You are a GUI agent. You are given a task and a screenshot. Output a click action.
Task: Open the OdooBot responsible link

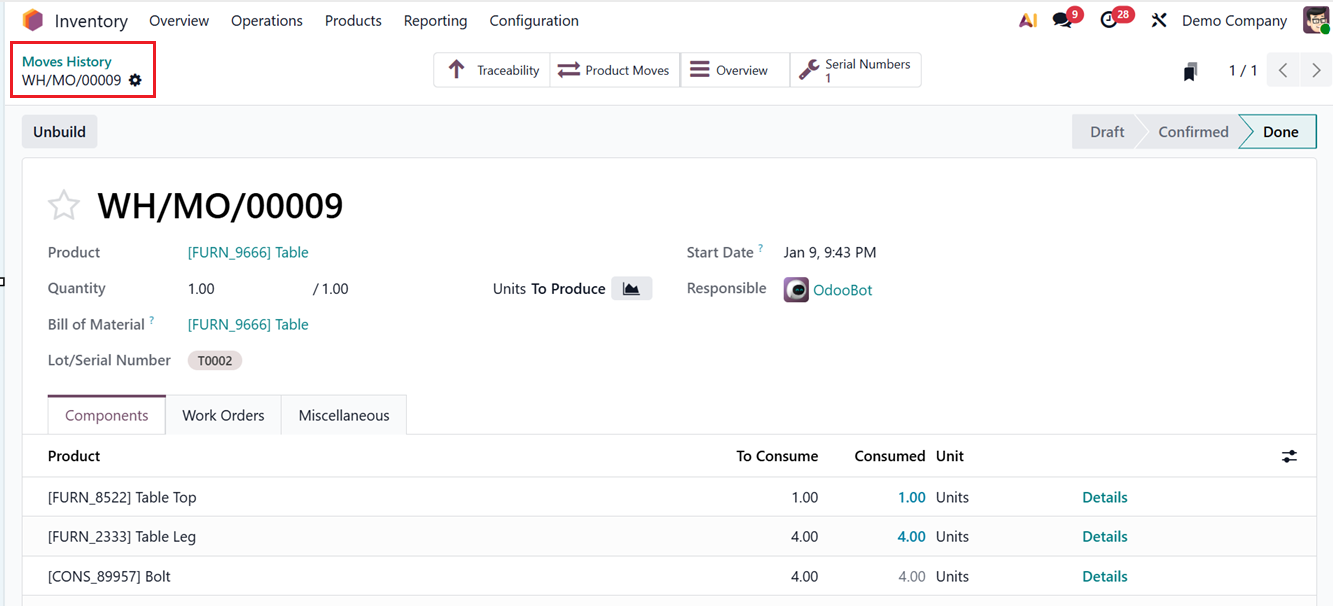point(842,289)
